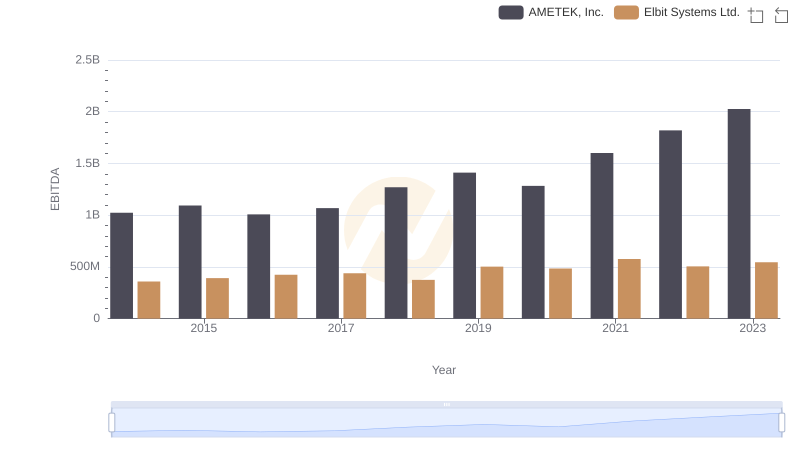The width and height of the screenshot is (800, 461).
Task: Click the 2015 x-axis label
Action: [x=204, y=328]
